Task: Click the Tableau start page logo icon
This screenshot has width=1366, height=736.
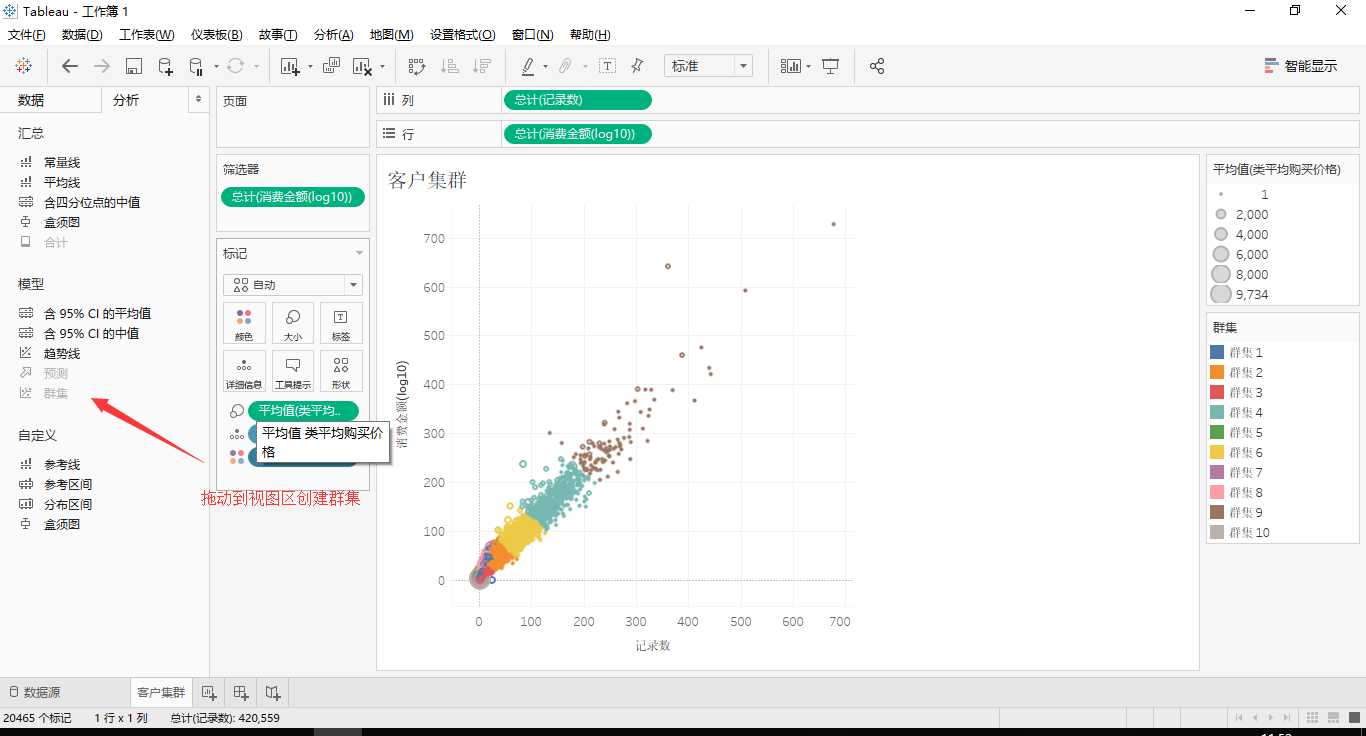Action: tap(23, 66)
